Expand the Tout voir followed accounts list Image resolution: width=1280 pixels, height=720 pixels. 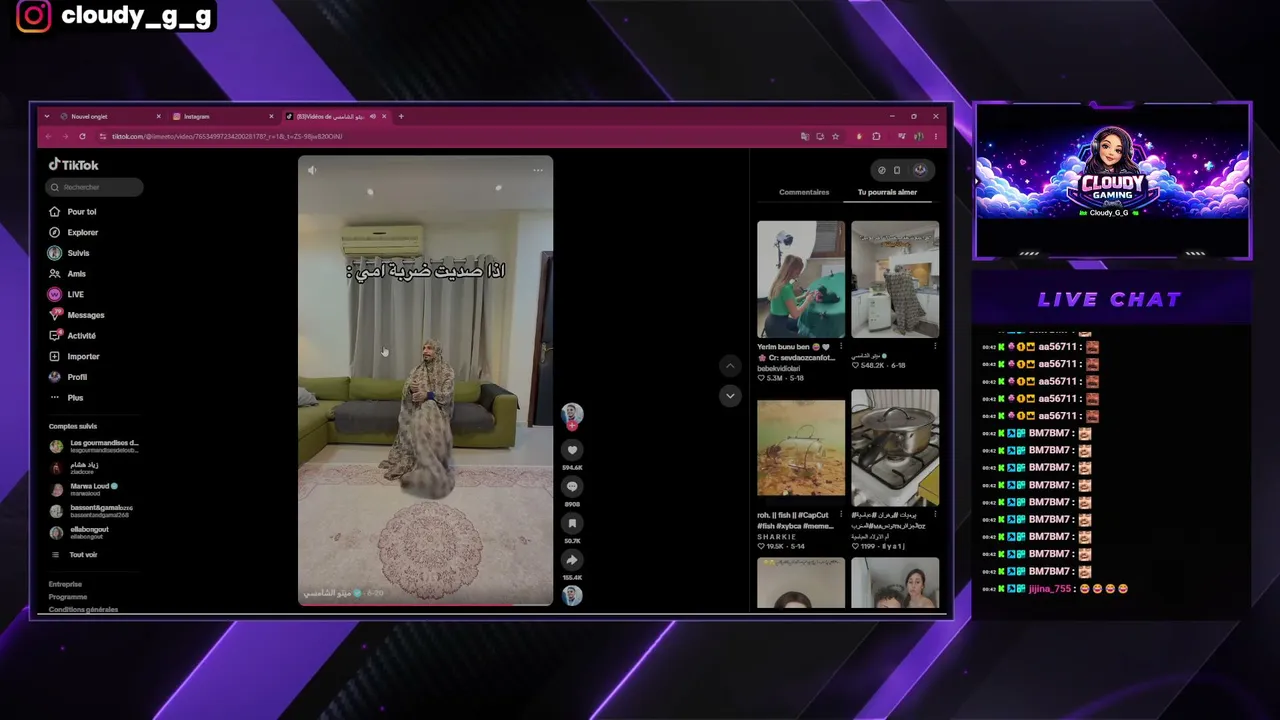(75, 555)
